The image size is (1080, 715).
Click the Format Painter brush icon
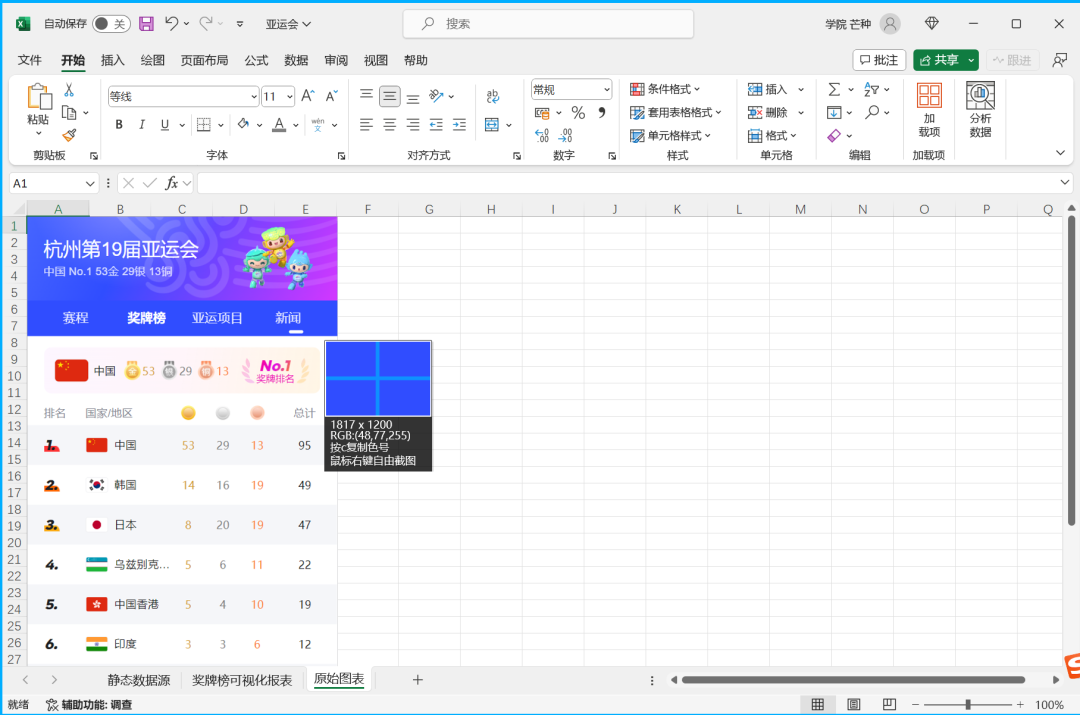tap(69, 135)
